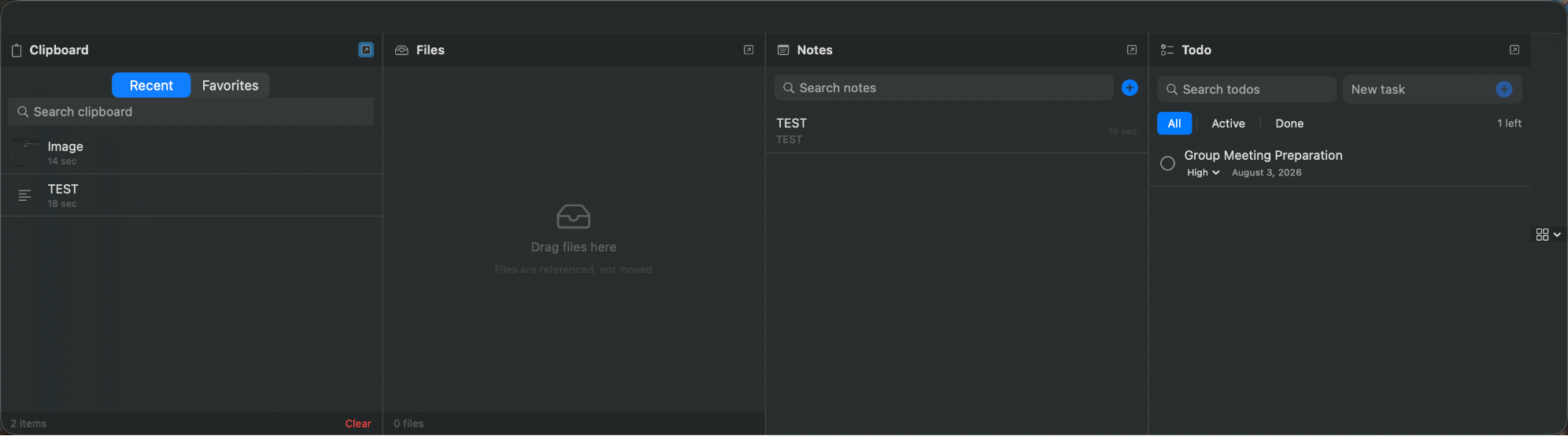The height and width of the screenshot is (436, 1568).
Task: Open the grid layout dropdown
Action: tap(1548, 235)
